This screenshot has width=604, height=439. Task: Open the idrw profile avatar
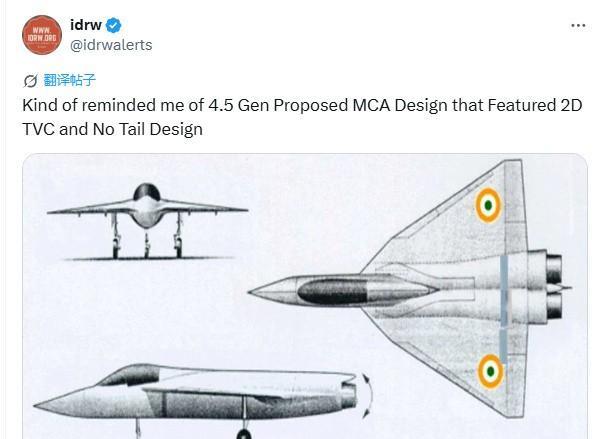click(42, 35)
